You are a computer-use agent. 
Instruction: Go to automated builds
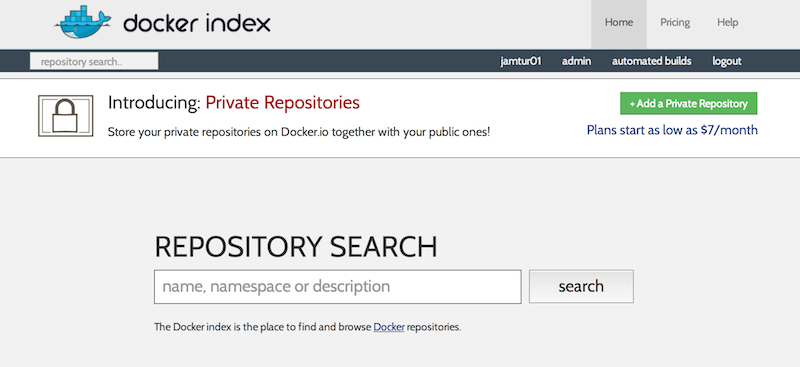pos(652,61)
